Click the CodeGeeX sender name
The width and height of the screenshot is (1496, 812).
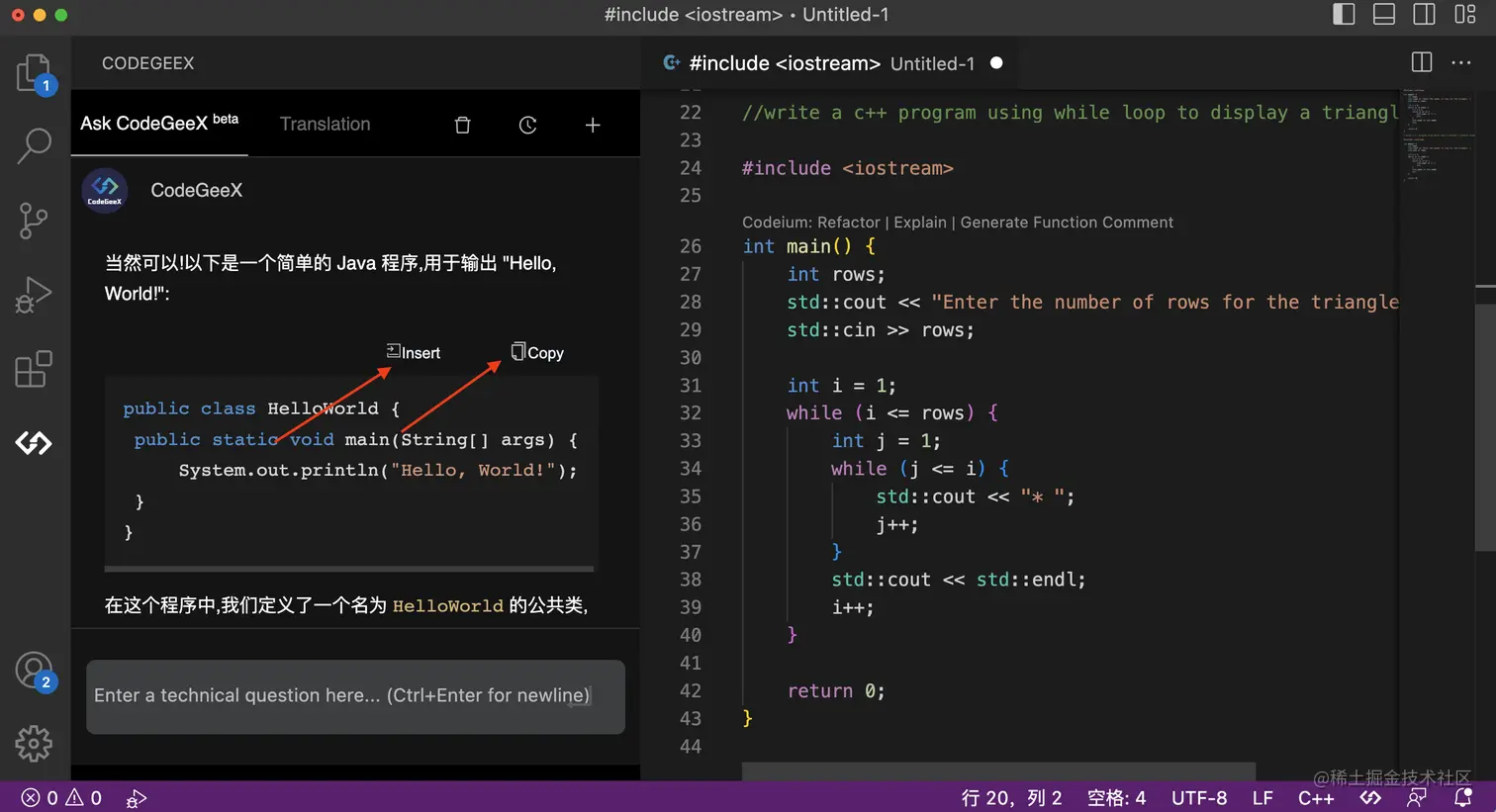pyautogui.click(x=196, y=190)
